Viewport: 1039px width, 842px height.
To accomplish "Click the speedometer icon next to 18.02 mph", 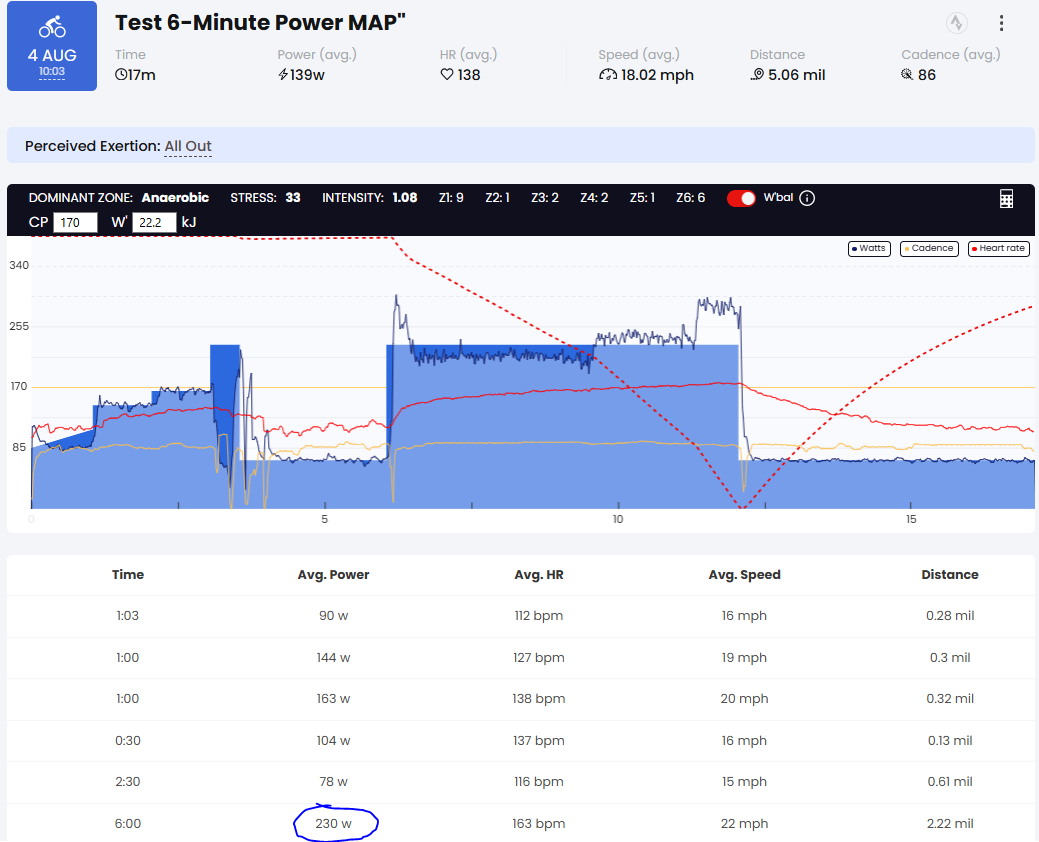I will (608, 75).
